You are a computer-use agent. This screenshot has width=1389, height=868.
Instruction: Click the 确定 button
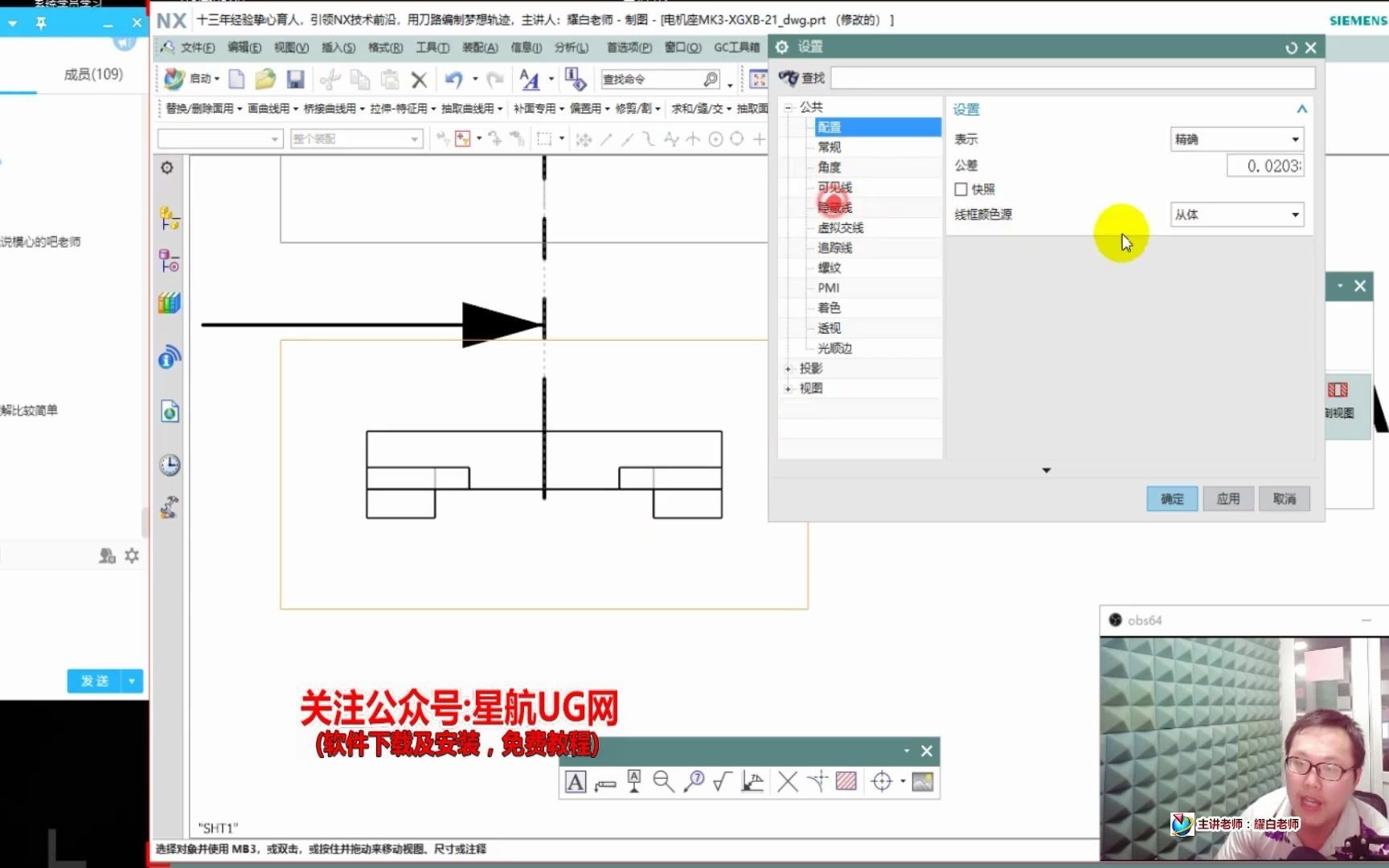click(x=1172, y=499)
